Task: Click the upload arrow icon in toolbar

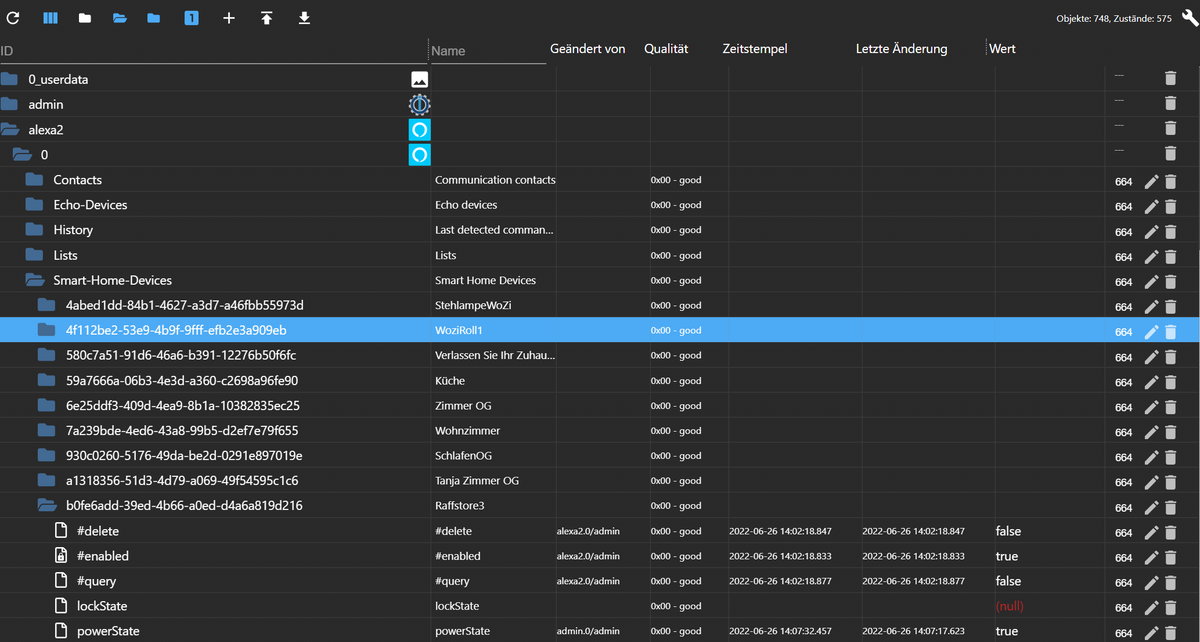Action: click(266, 18)
